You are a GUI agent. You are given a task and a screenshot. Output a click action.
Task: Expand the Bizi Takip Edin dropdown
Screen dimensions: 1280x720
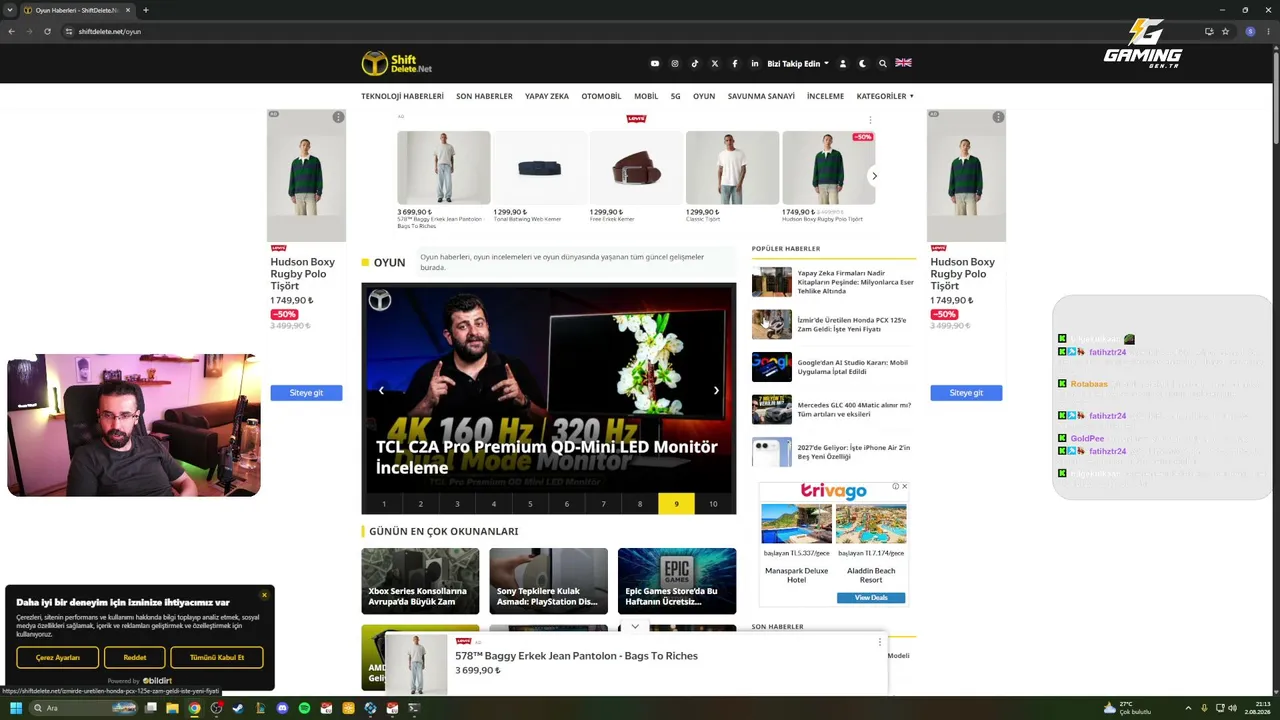point(798,63)
